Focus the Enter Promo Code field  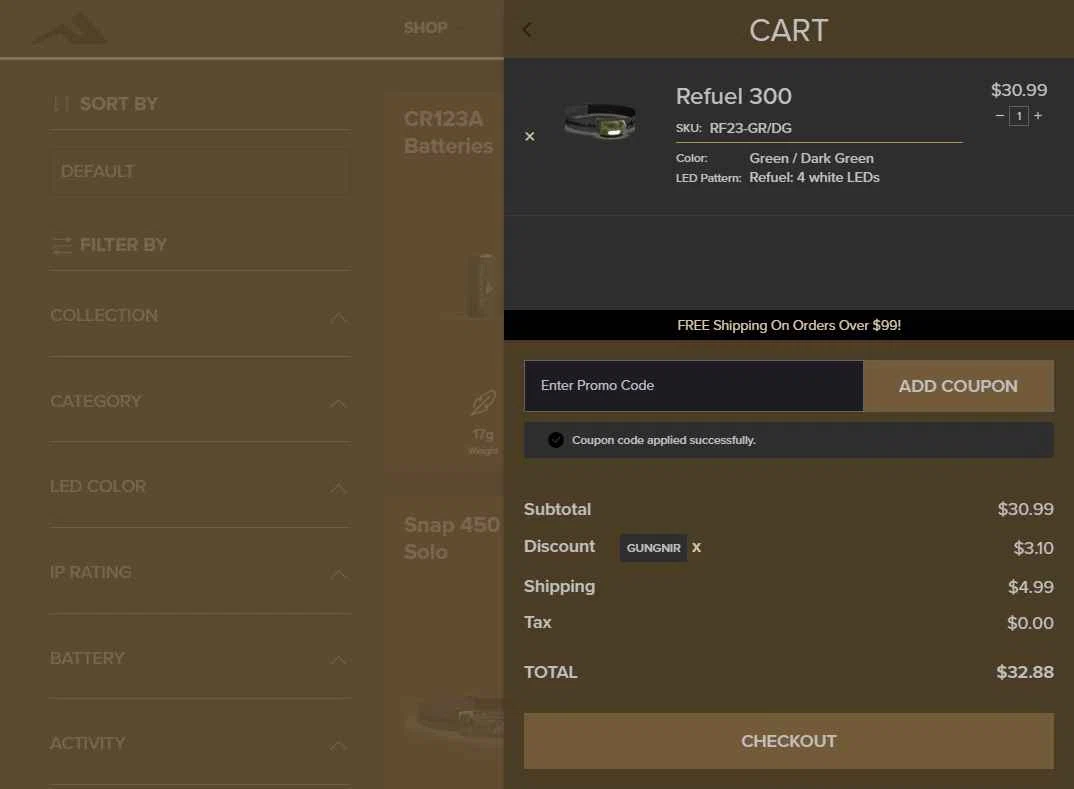click(x=693, y=386)
